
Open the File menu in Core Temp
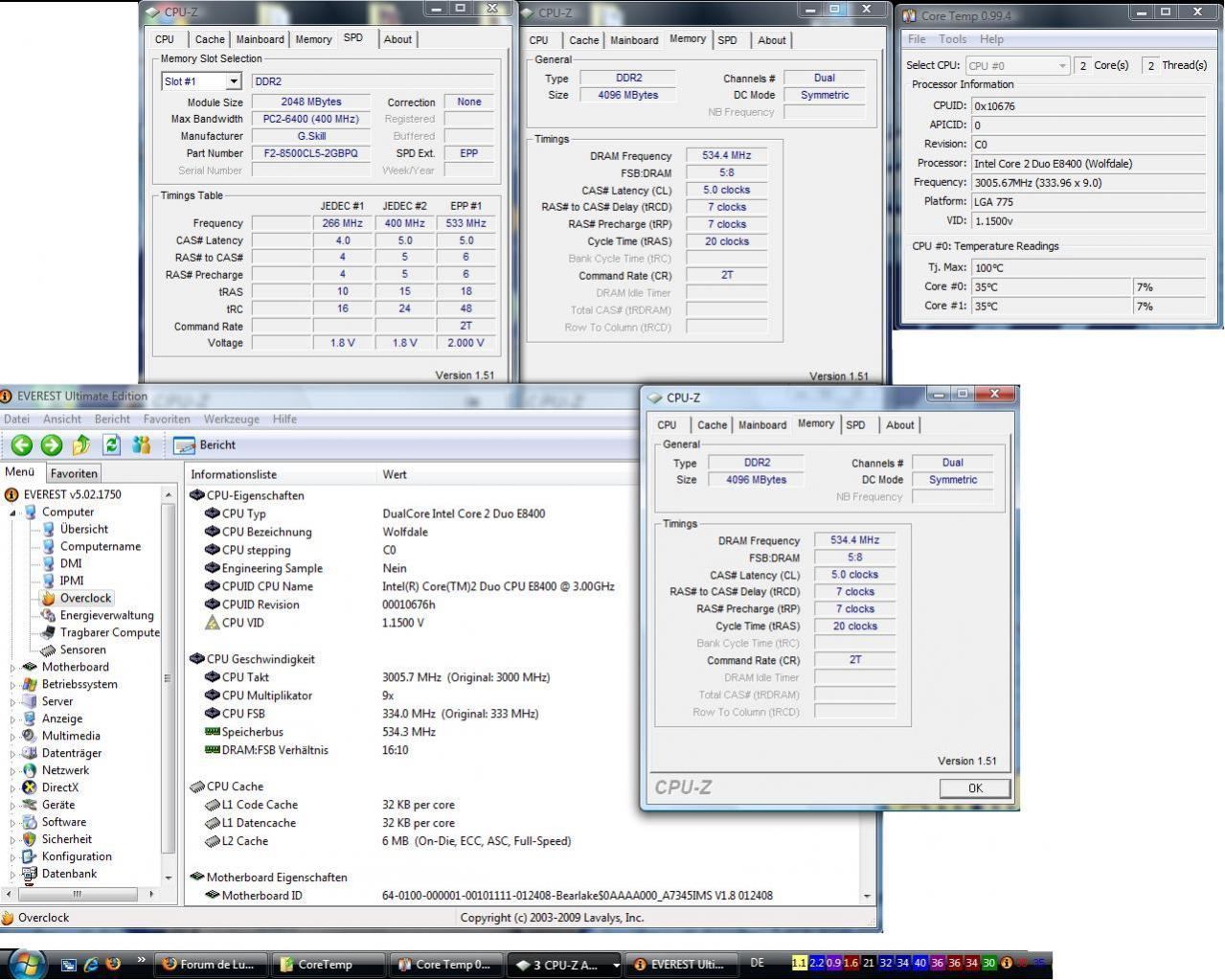(917, 39)
